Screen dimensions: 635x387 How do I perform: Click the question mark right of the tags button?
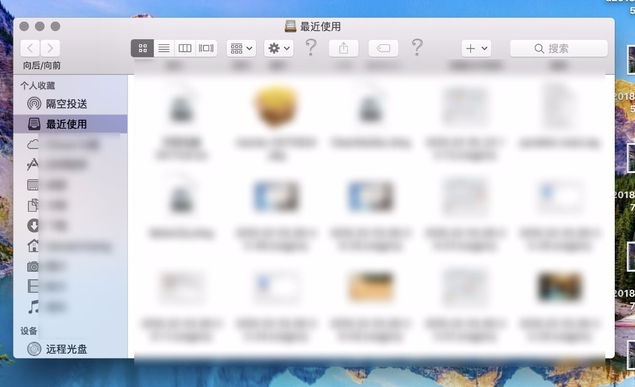click(417, 48)
